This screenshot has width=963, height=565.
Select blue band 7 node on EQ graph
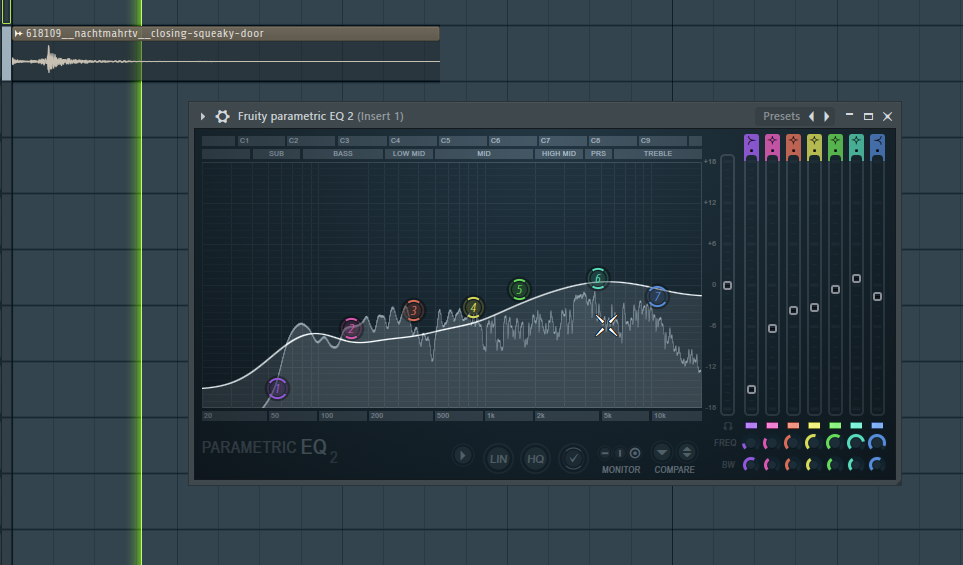[657, 297]
